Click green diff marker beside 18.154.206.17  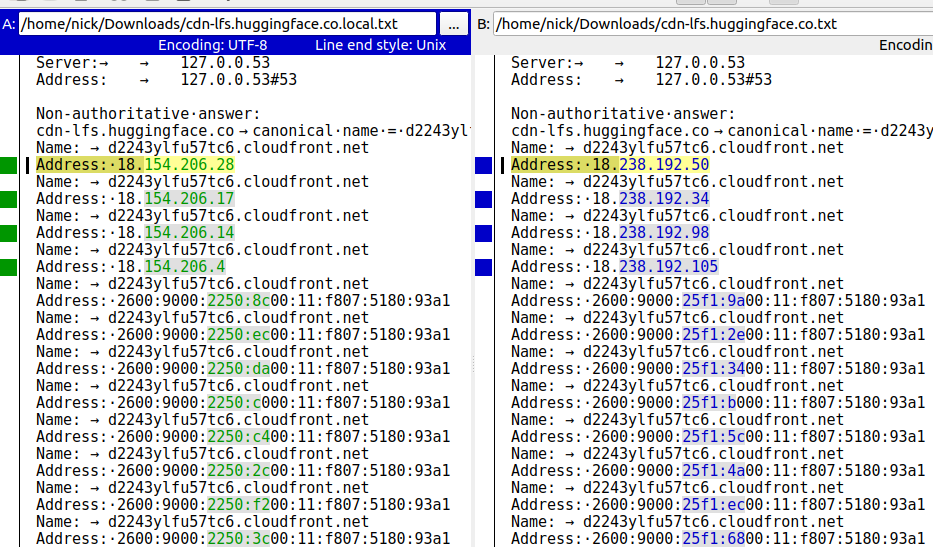click(x=8, y=199)
